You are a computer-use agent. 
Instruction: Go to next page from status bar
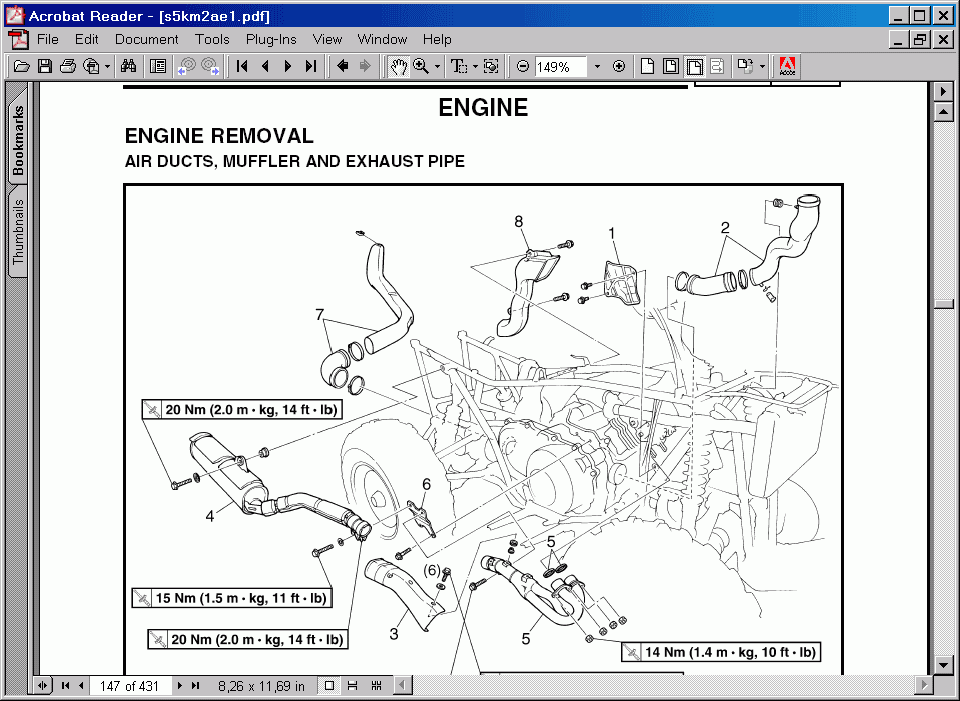point(179,686)
